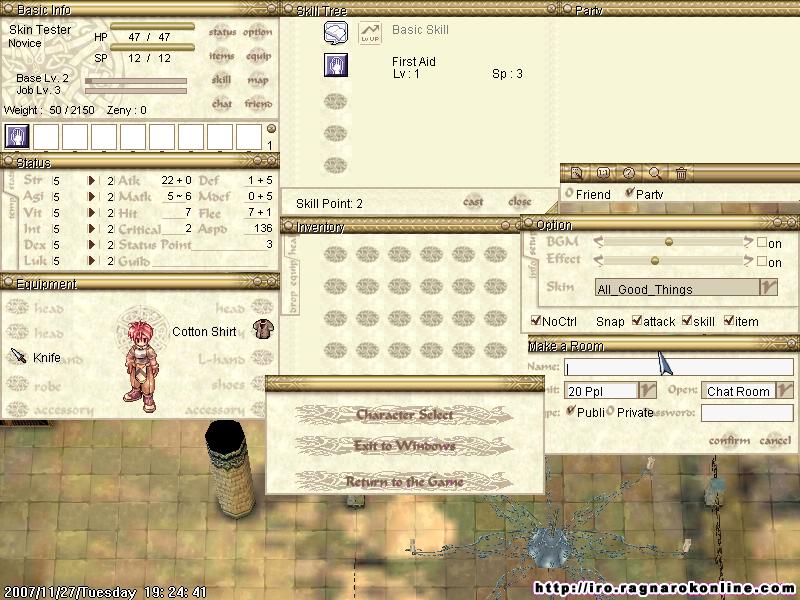Image resolution: width=800 pixels, height=600 pixels.
Task: Click round button left of Basic Info title
Action: 8,8
